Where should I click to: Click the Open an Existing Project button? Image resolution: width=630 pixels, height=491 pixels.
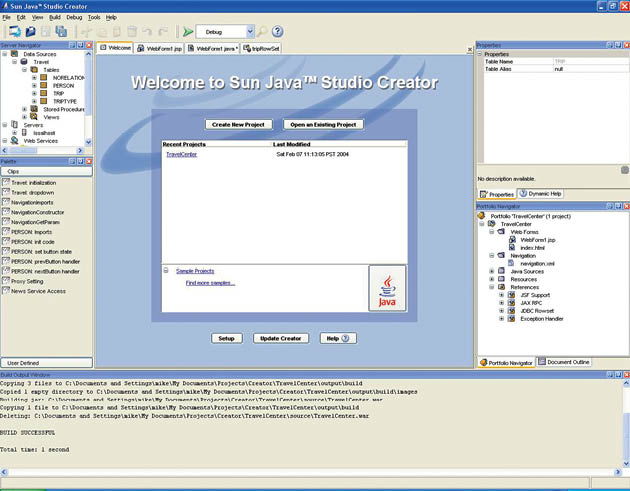[x=323, y=125]
